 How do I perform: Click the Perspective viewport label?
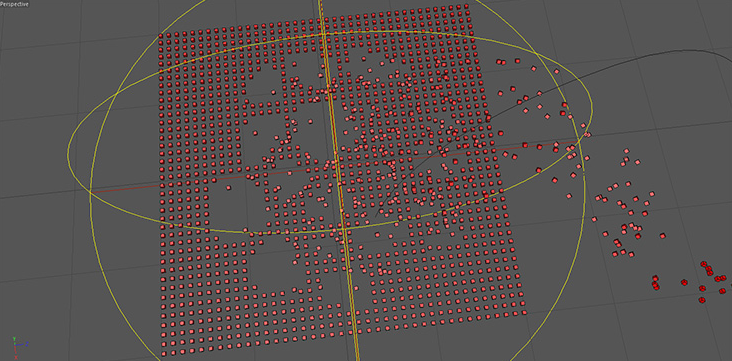pyautogui.click(x=14, y=4)
